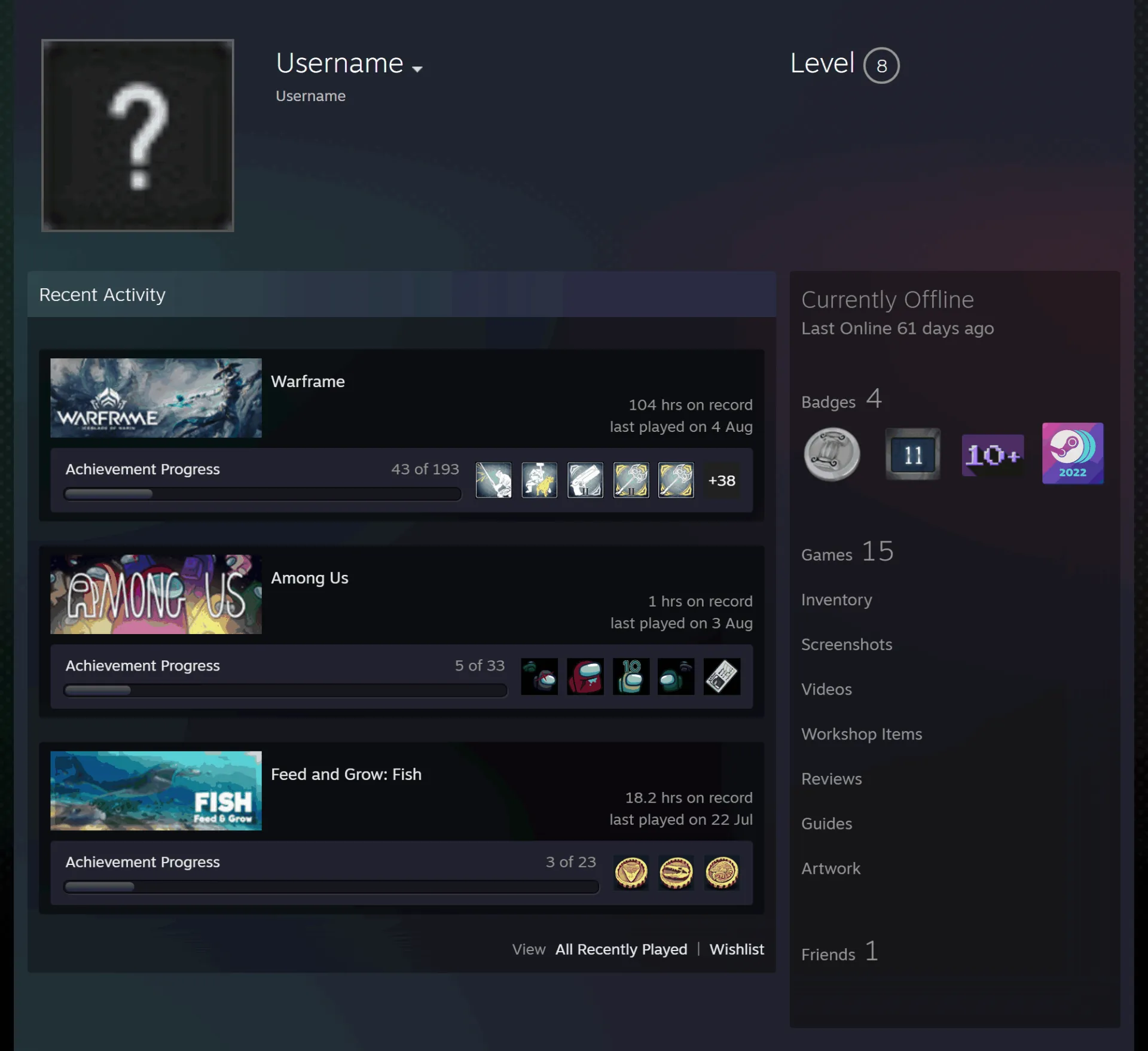Open the Workshop Items link
1148x1051 pixels.
(x=862, y=734)
